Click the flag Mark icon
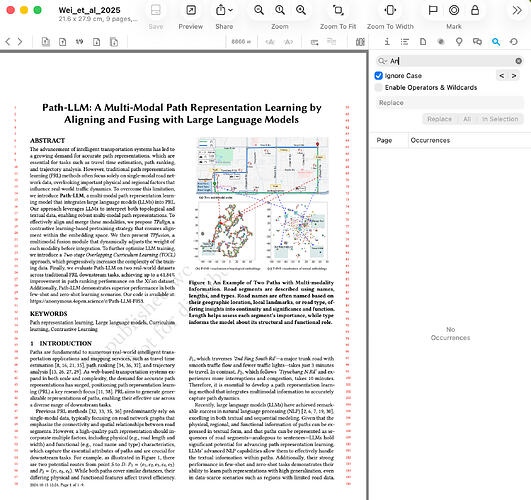The image size is (531, 500). 433,11
